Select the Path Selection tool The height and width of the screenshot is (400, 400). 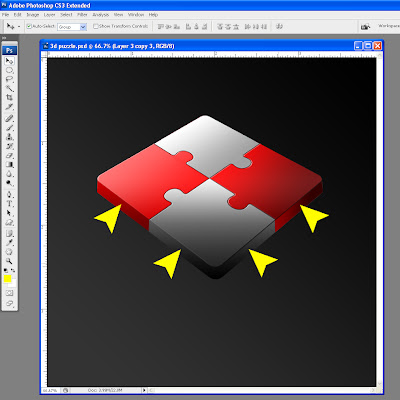click(9, 213)
